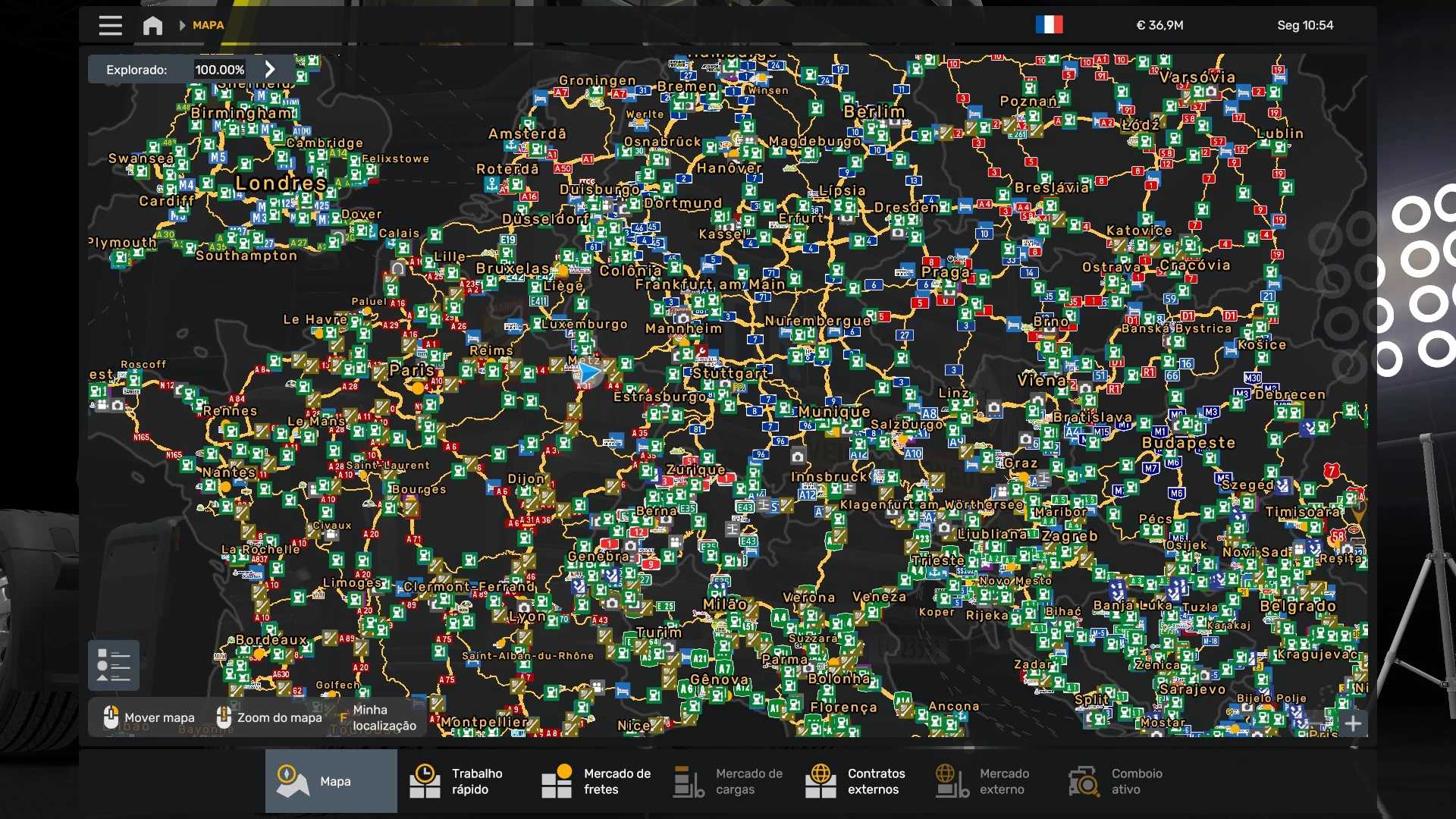Click the MAPA breadcrumb label
This screenshot has height=819, width=1456.
point(208,25)
